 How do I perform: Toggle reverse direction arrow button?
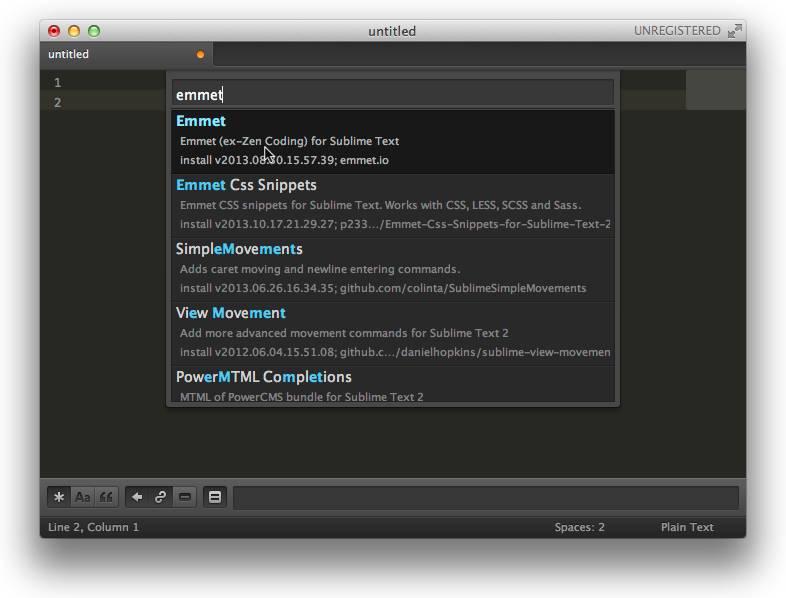pos(137,497)
